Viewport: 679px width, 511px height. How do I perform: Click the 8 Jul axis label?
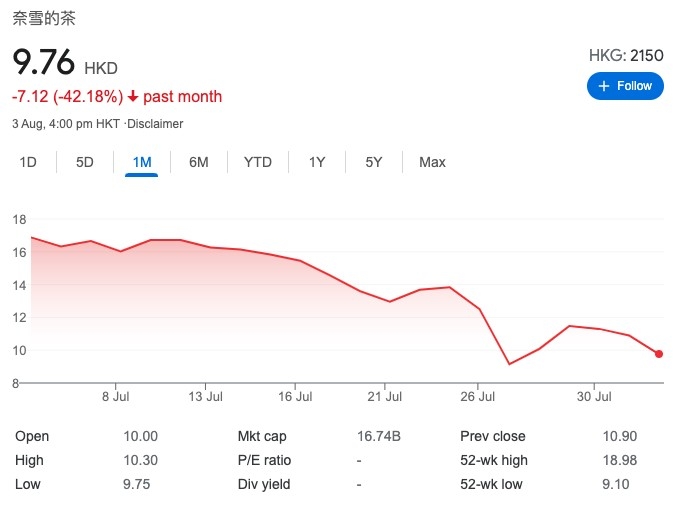click(116, 397)
